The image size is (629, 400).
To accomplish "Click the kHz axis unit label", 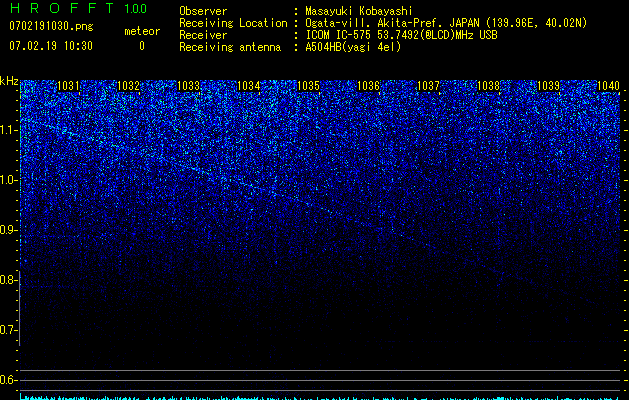I will (x=9, y=81).
